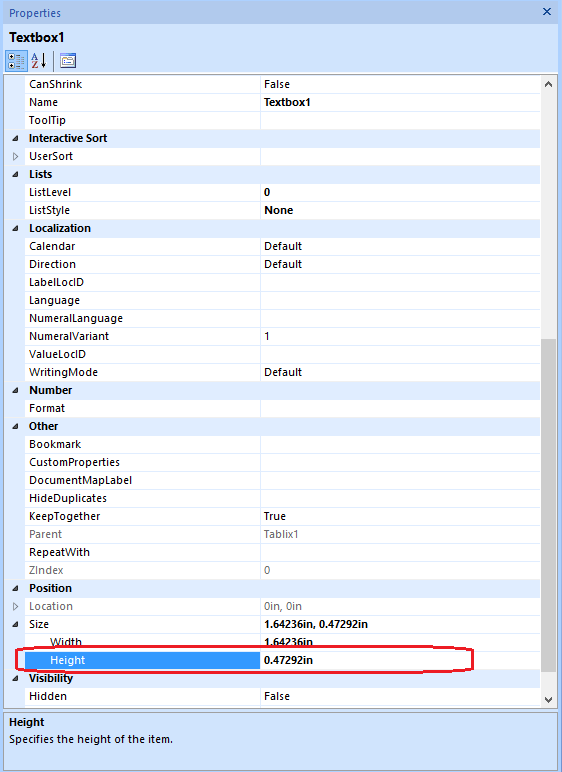Select the KeepTogether property label
The width and height of the screenshot is (562, 772).
click(65, 516)
